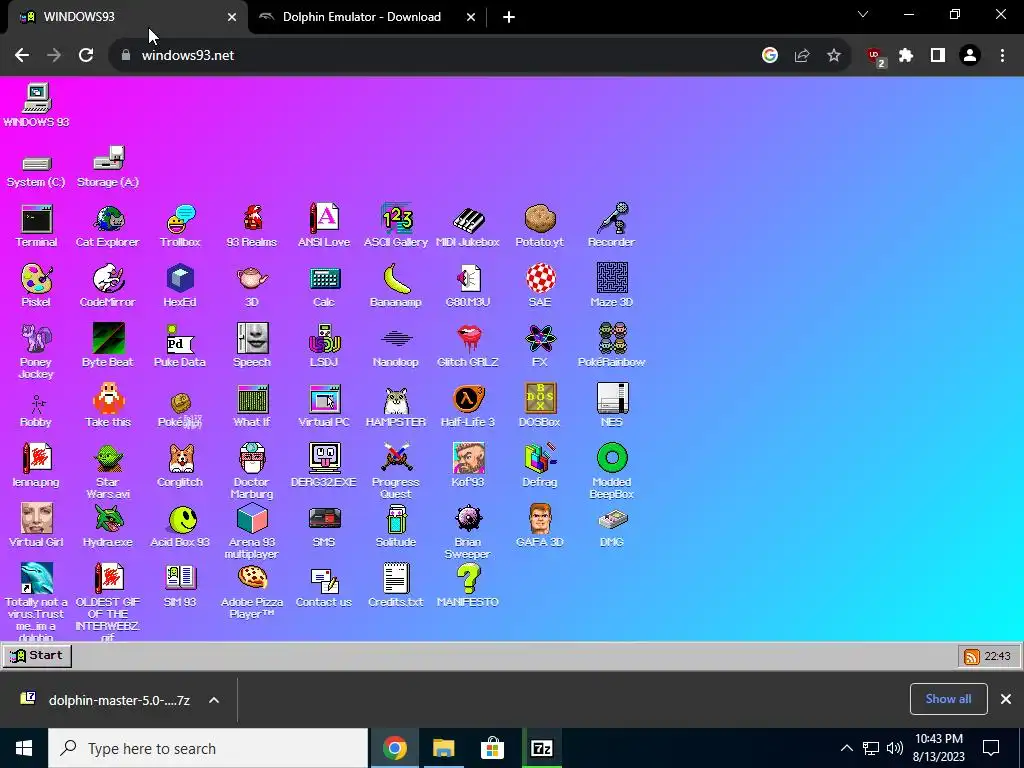Open the Terminal desktop icon
The image size is (1024, 768).
coord(36,226)
